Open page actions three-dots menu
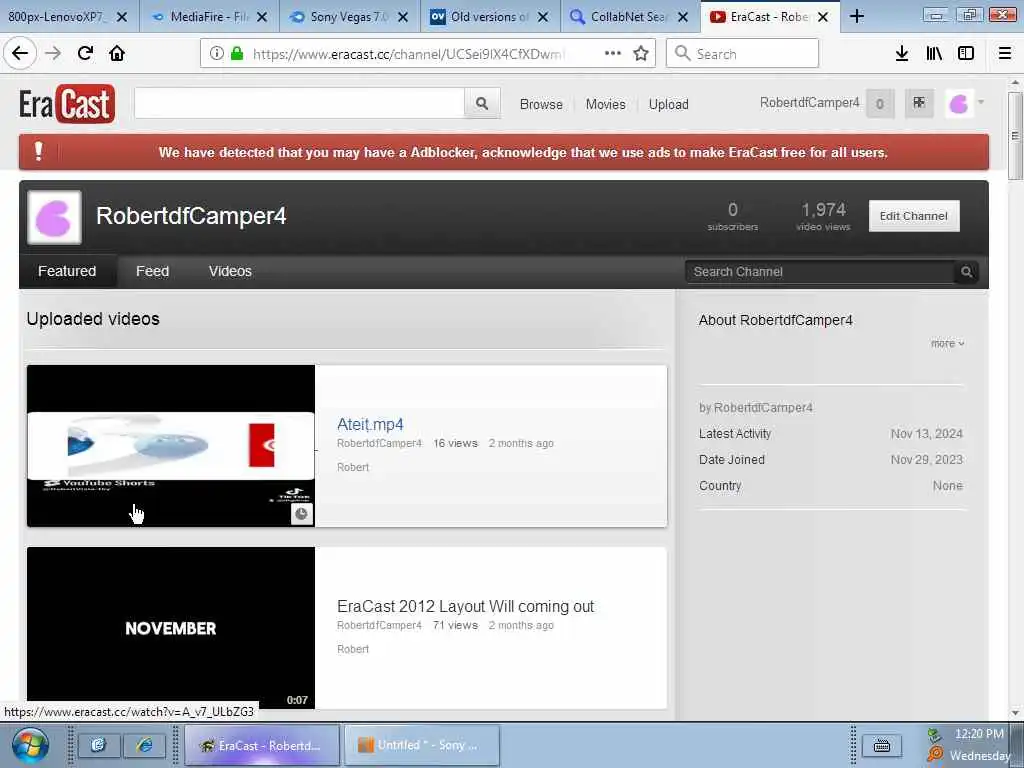 (613, 54)
